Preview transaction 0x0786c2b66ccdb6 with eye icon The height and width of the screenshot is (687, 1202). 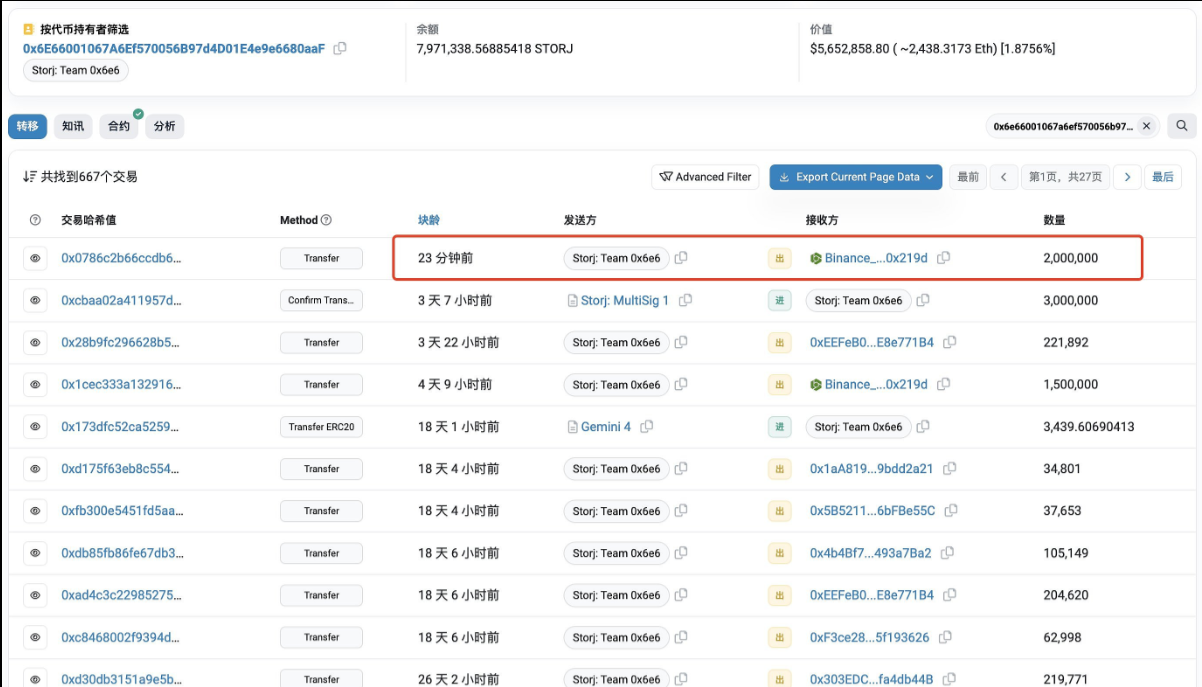[35, 258]
